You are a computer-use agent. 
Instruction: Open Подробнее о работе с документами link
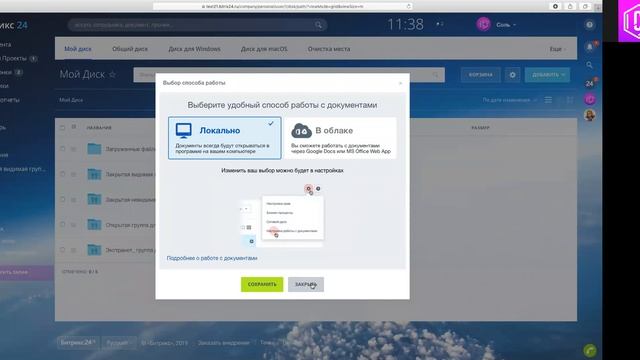[x=212, y=258]
